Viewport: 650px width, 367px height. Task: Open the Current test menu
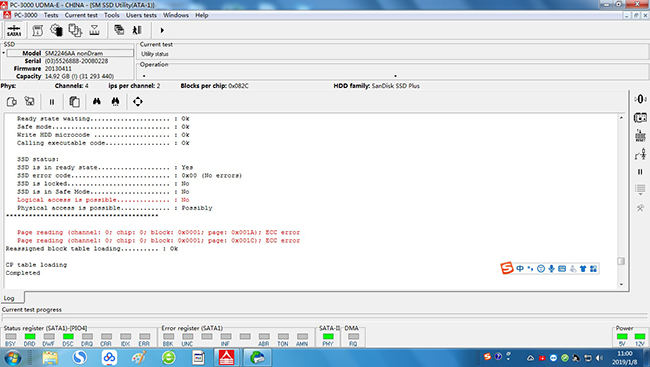(81, 15)
